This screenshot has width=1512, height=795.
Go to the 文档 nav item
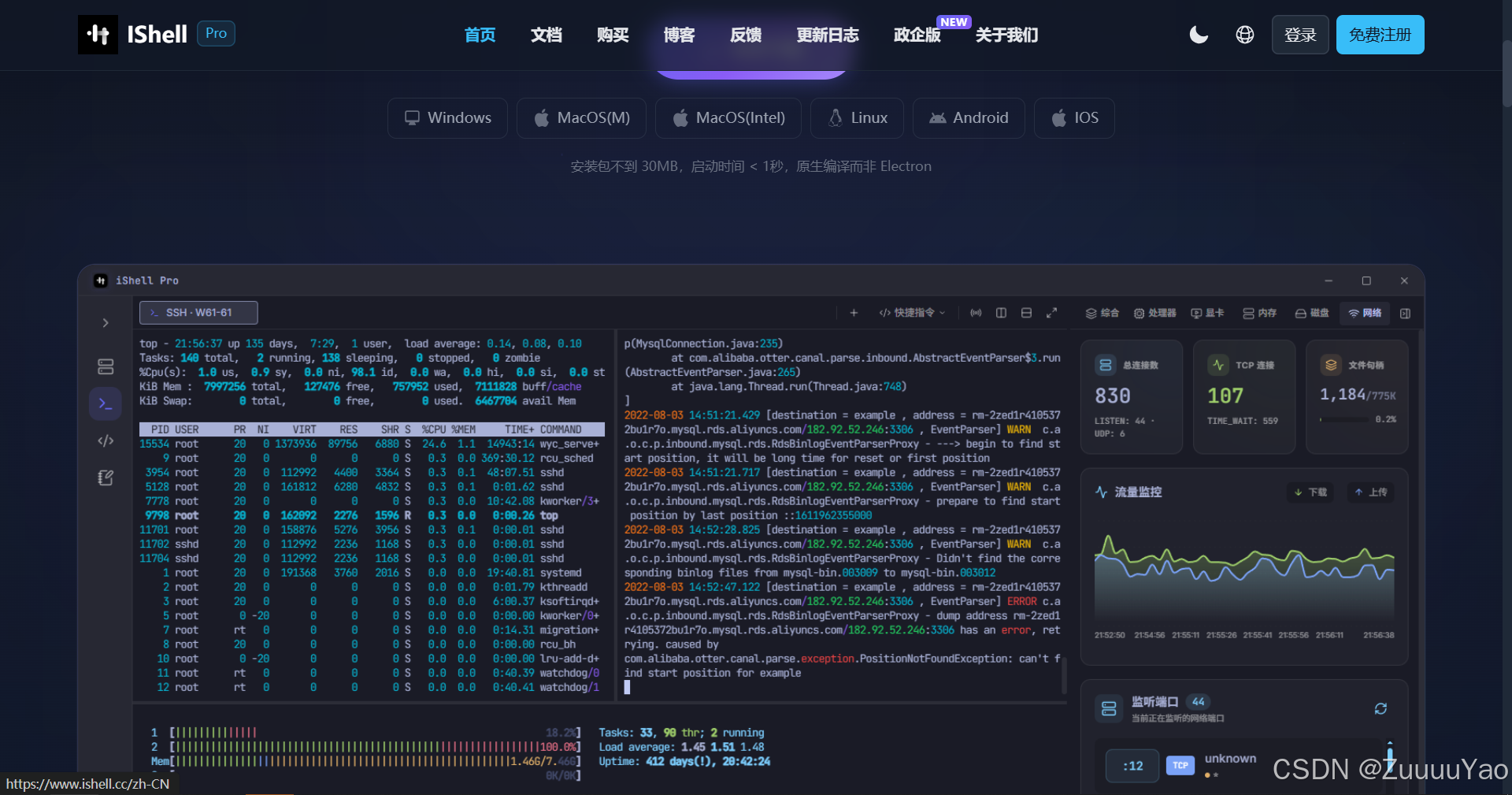(x=547, y=35)
